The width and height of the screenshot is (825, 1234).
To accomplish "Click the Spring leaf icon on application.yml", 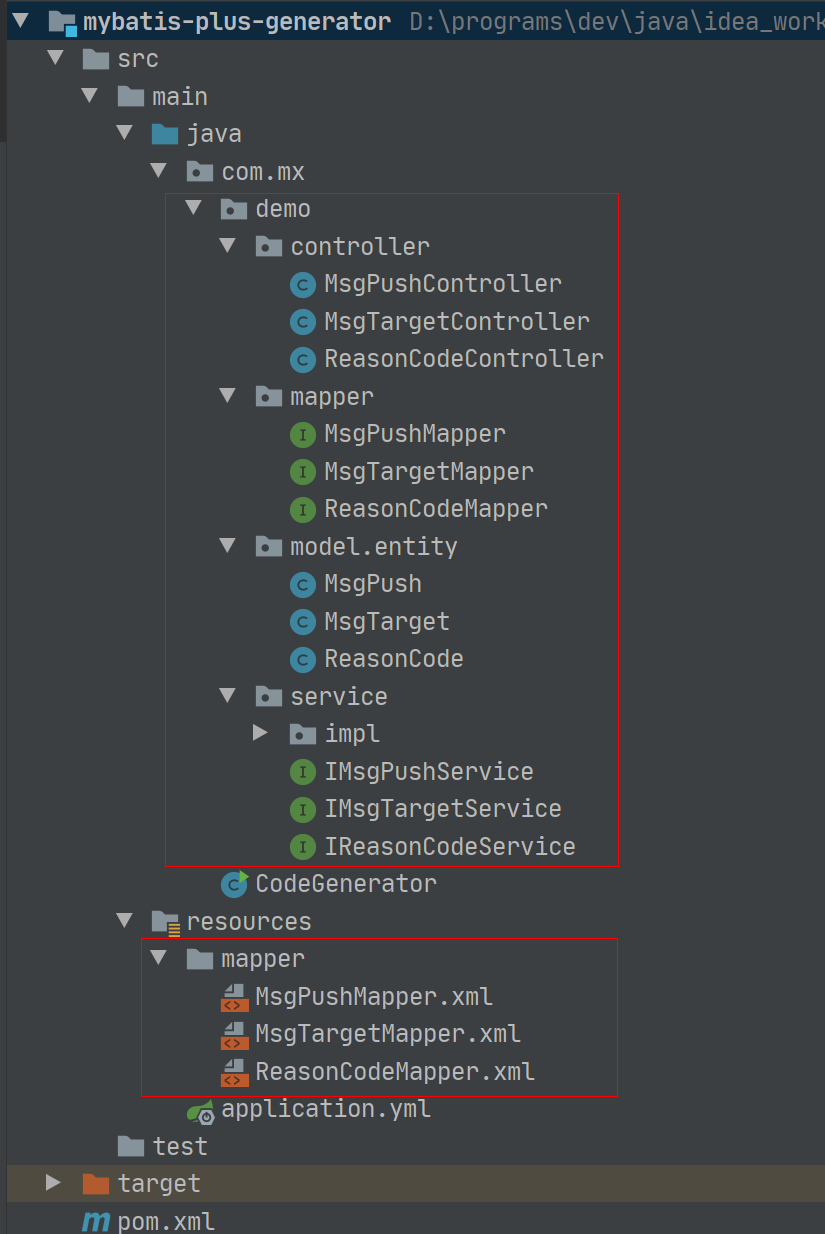I will pos(200,1110).
